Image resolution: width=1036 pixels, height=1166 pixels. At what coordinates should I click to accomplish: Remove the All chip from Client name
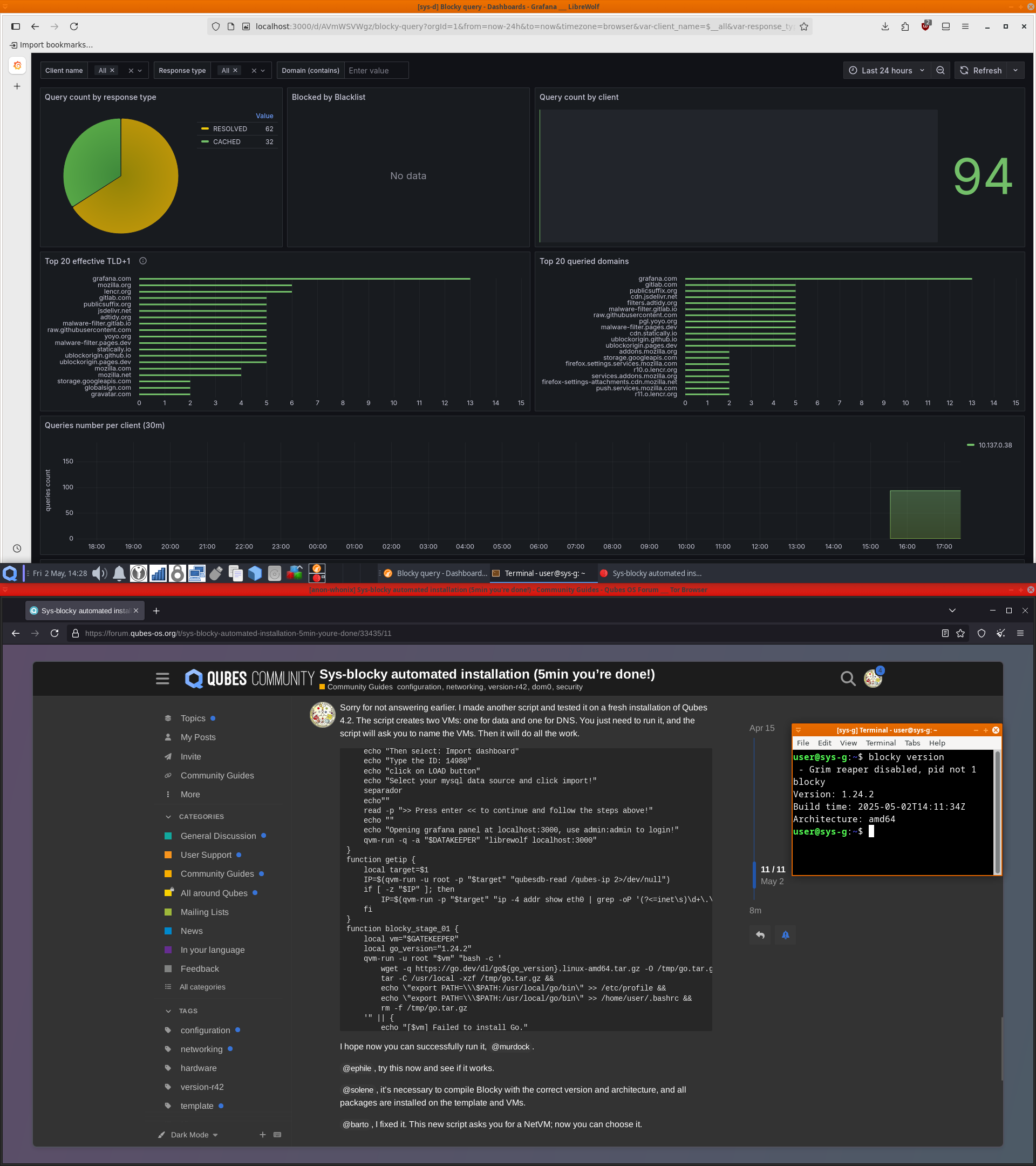[112, 70]
